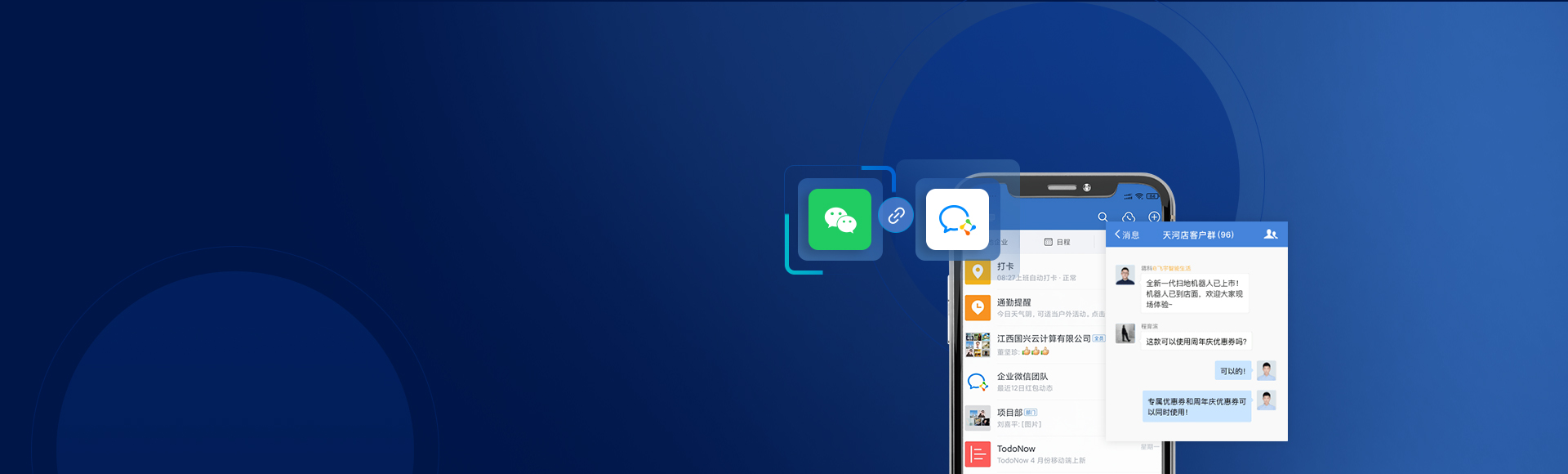Open the 通勤提醒 list entry
This screenshot has width=1568, height=474.
pyautogui.click(x=1035, y=308)
